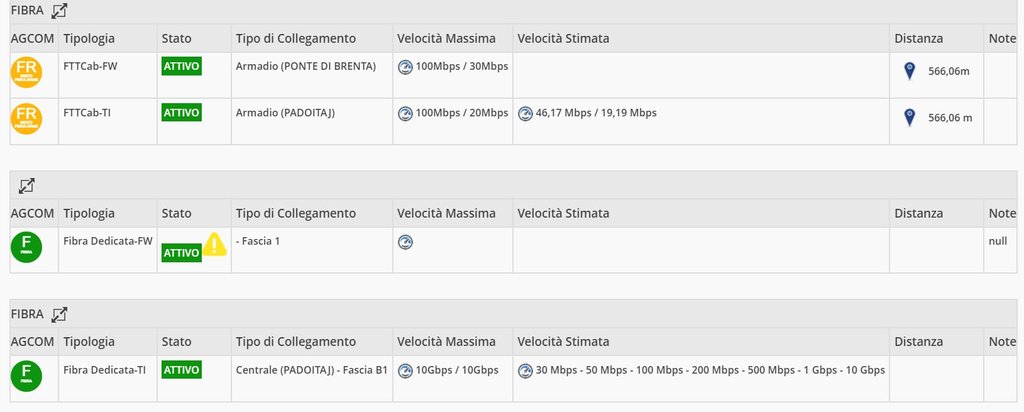Screen dimensions: 1024x412
Task: Click the map pin icon in FTTCab-FW row
Action: click(x=909, y=71)
